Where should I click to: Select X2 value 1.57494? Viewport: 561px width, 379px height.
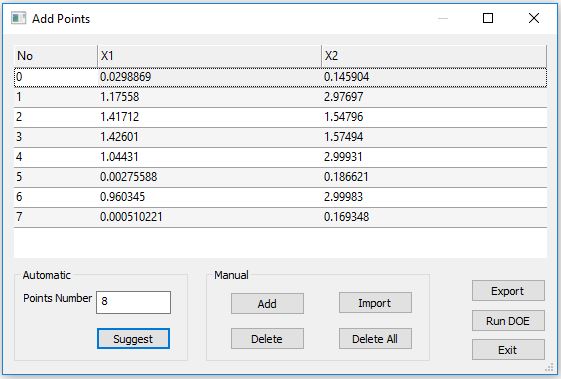[343, 137]
